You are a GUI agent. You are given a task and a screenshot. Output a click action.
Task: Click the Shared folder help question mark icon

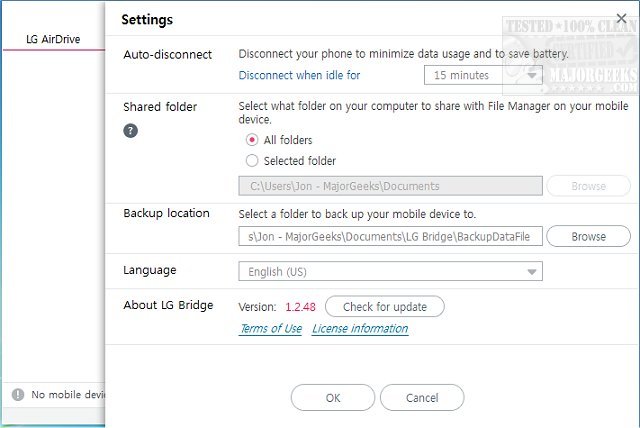pos(130,130)
